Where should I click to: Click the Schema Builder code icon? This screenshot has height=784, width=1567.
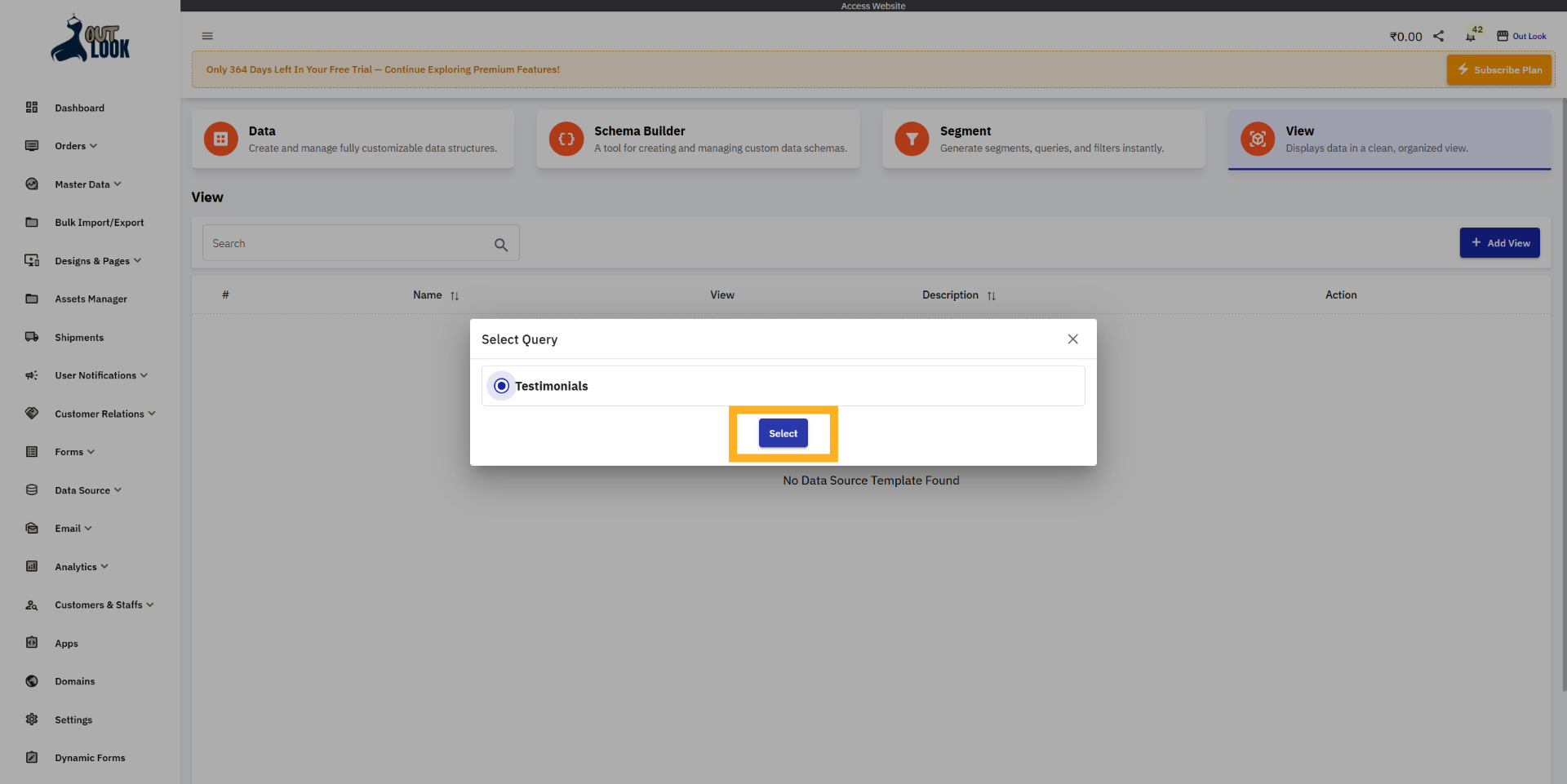566,139
